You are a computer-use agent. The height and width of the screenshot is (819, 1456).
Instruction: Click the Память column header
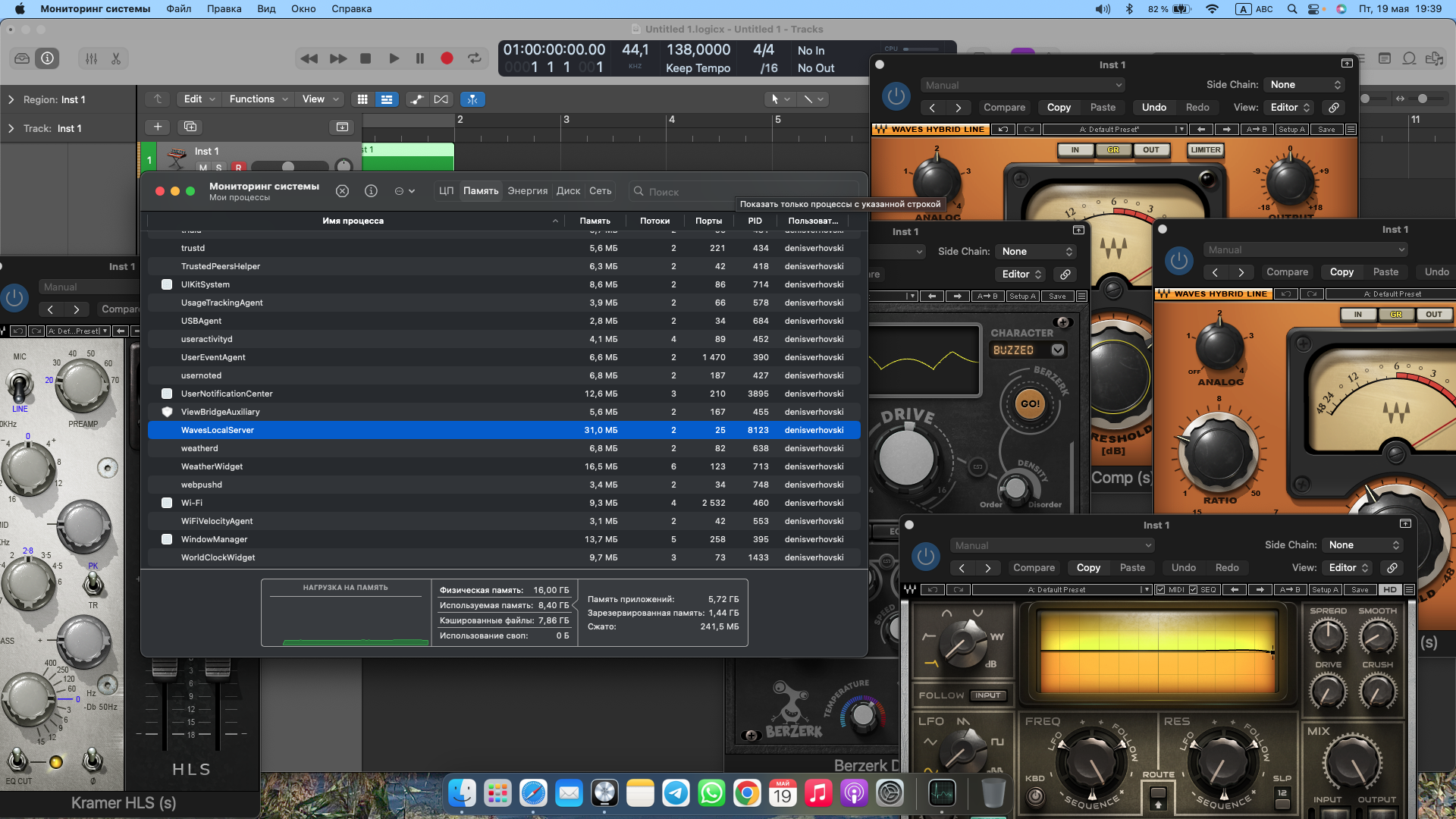tap(595, 221)
